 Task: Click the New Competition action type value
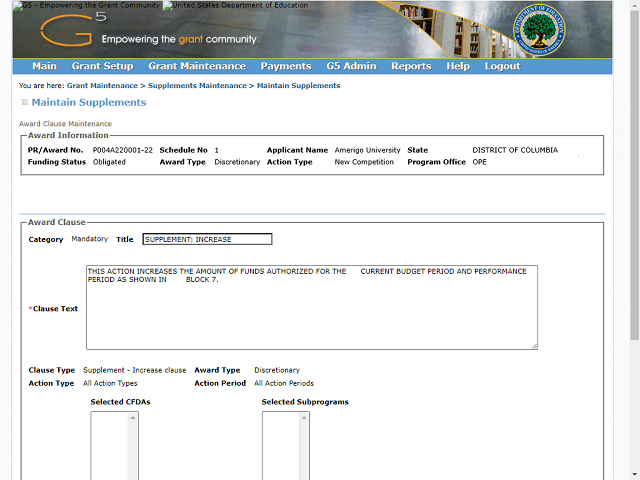(x=364, y=162)
